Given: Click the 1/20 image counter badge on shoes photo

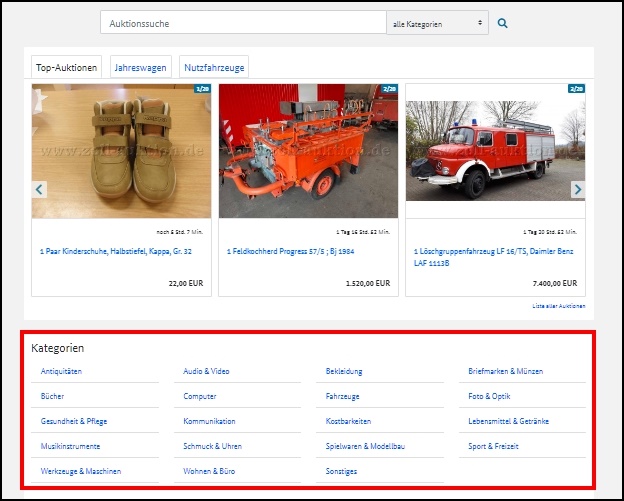Looking at the screenshot, I should click(x=203, y=88).
